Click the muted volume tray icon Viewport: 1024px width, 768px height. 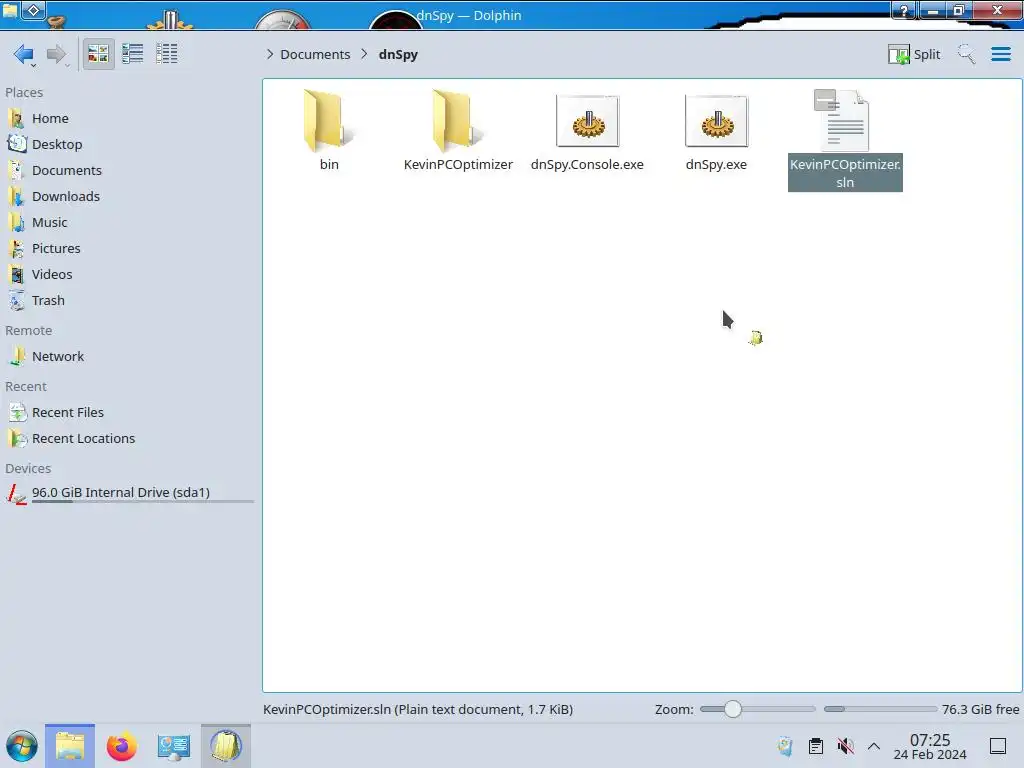845,746
